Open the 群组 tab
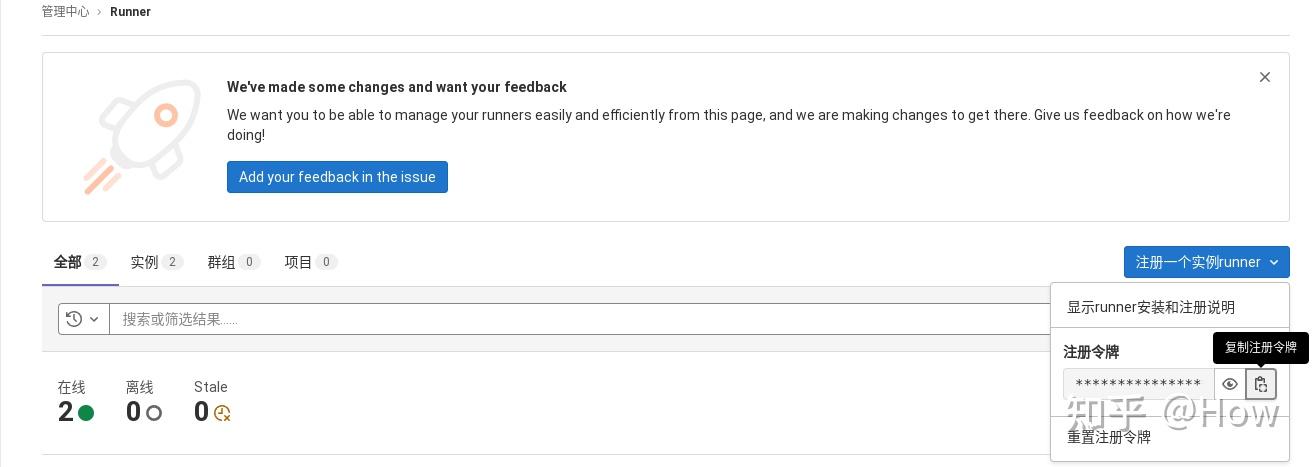Image resolution: width=1312 pixels, height=467 pixels. click(x=233, y=262)
